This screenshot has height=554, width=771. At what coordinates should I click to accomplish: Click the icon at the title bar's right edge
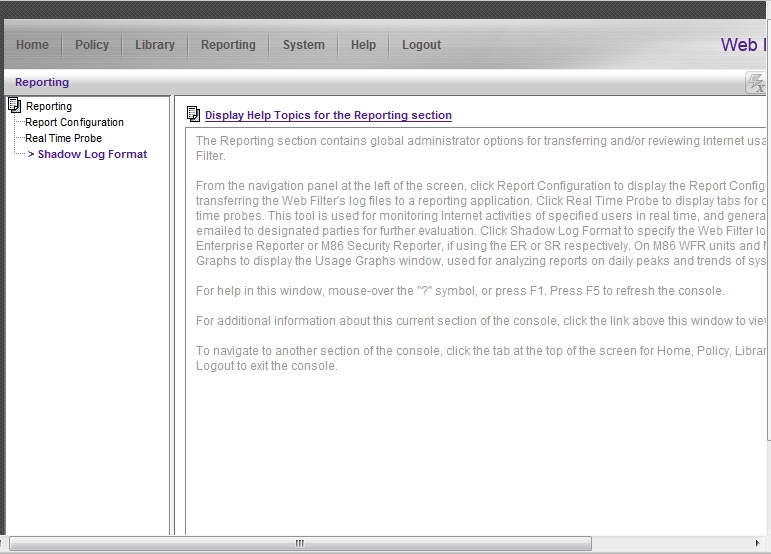click(756, 83)
